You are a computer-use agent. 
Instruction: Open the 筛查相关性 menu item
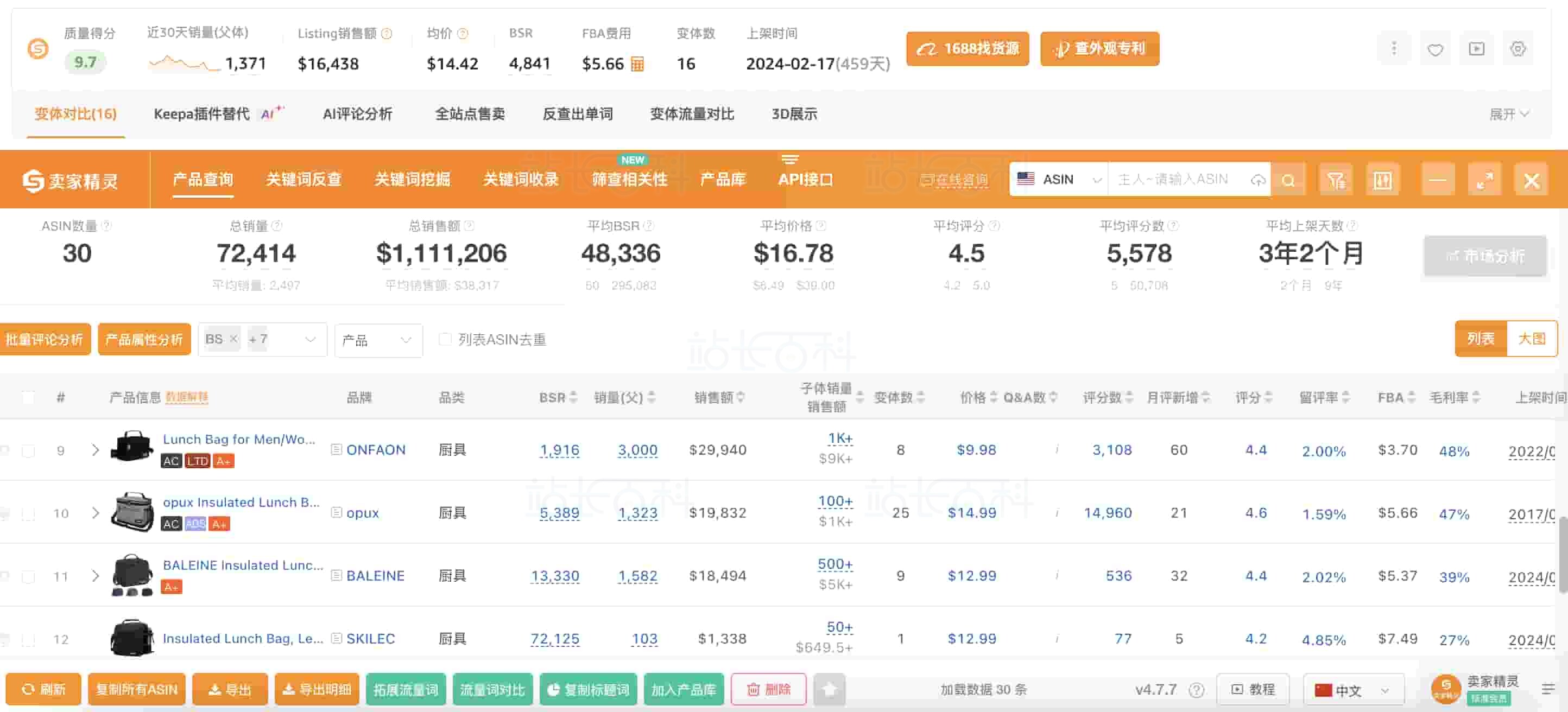629,180
